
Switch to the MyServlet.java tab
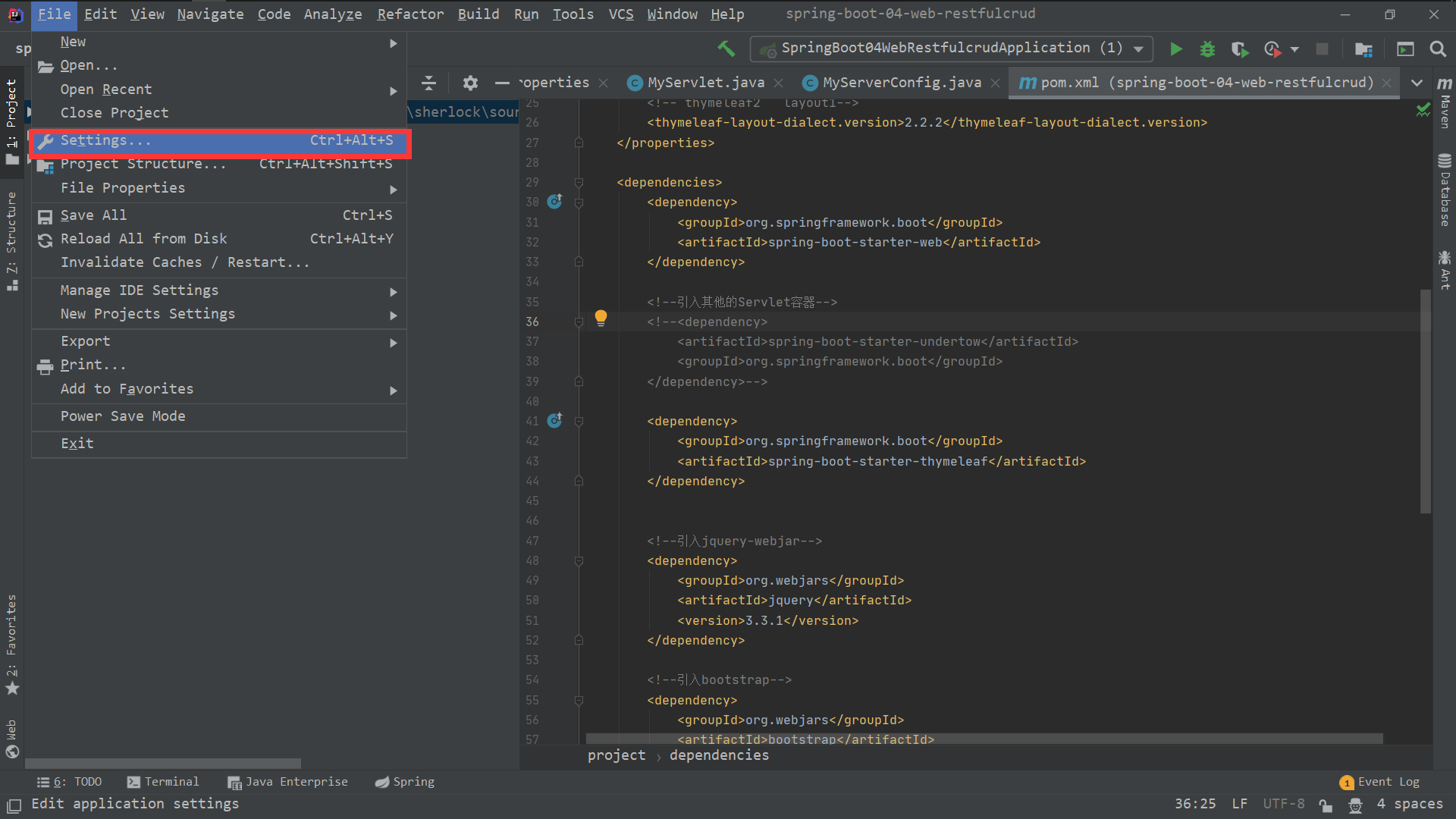705,83
